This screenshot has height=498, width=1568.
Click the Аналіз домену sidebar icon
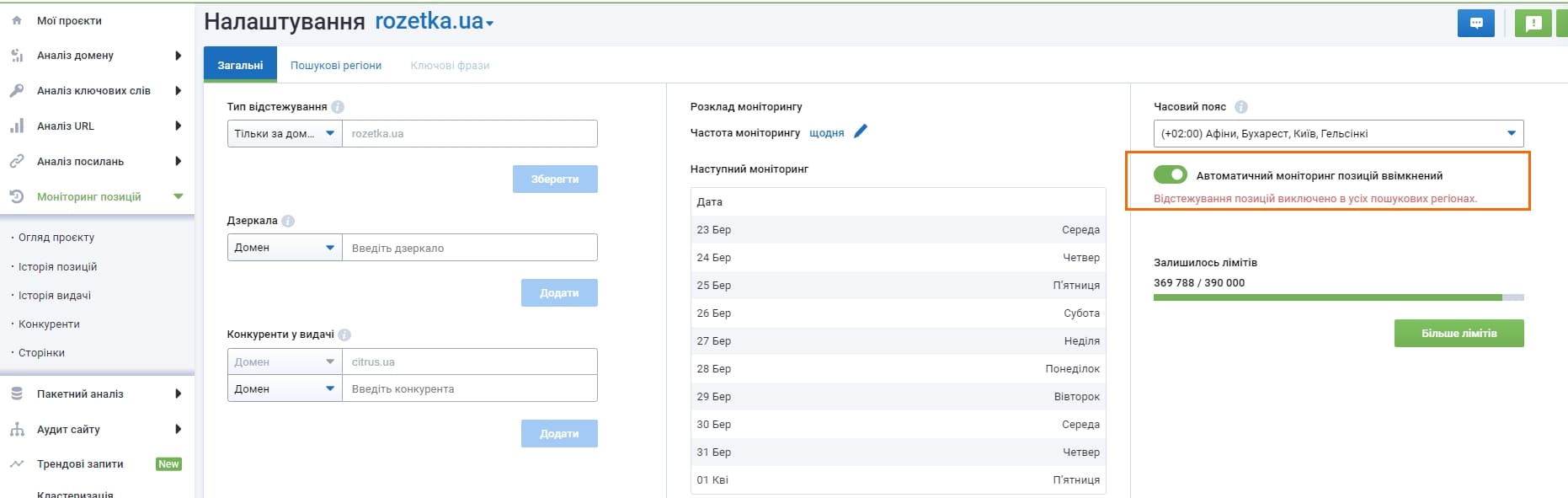tap(17, 56)
